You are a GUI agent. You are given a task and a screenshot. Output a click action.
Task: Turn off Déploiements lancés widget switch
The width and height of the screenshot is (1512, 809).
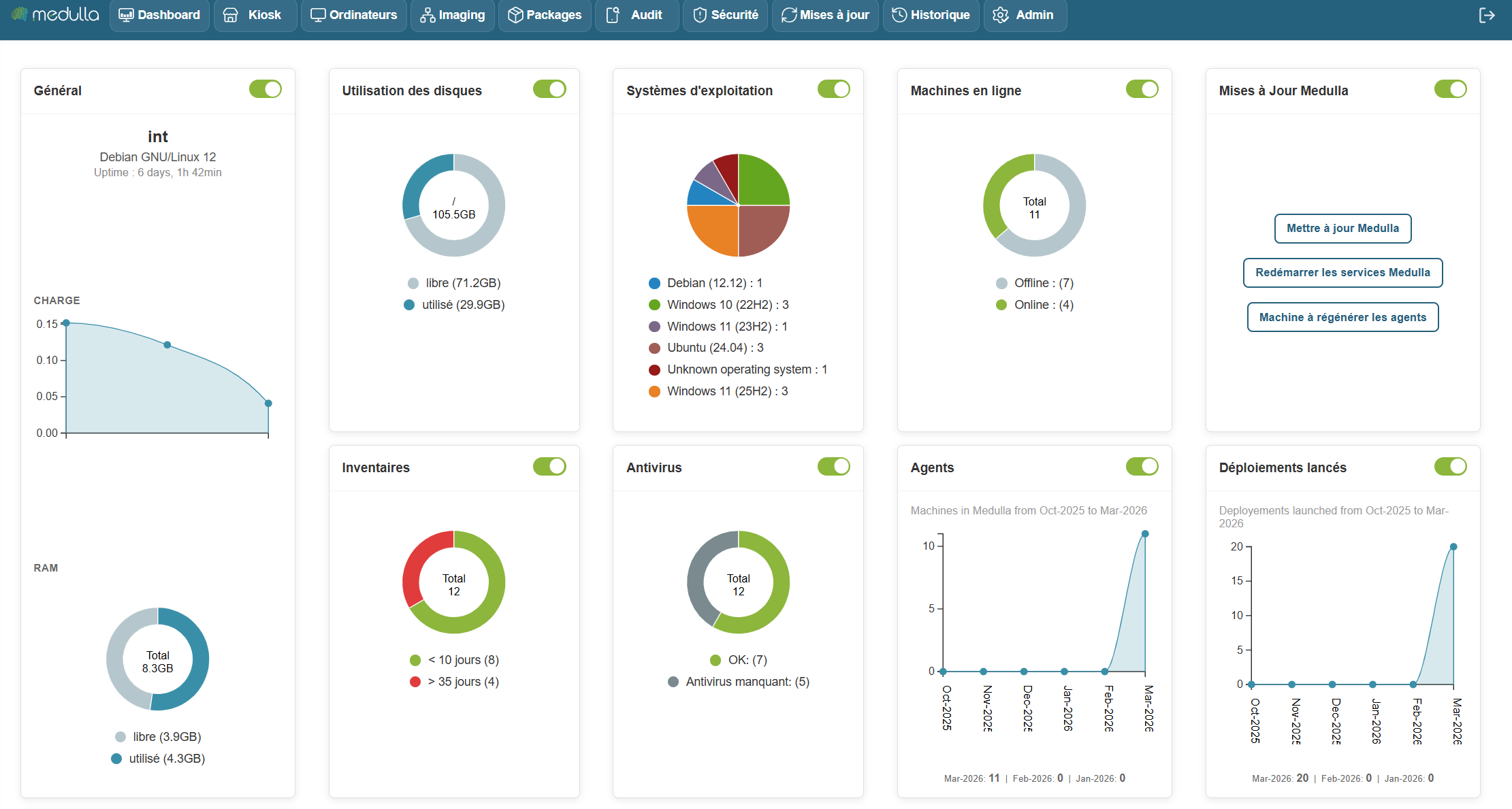[1450, 466]
